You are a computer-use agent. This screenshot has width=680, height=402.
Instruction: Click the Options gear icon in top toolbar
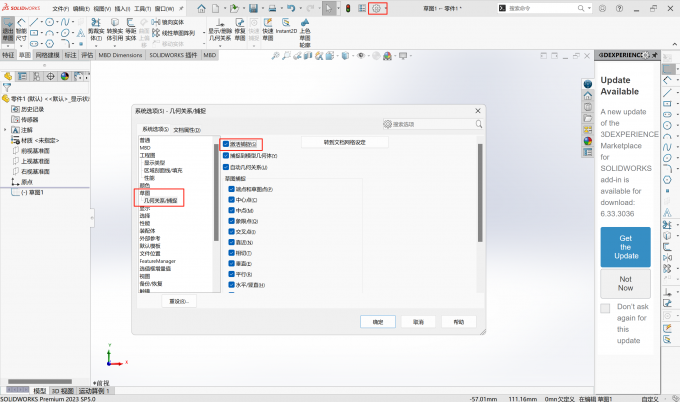coord(376,8)
